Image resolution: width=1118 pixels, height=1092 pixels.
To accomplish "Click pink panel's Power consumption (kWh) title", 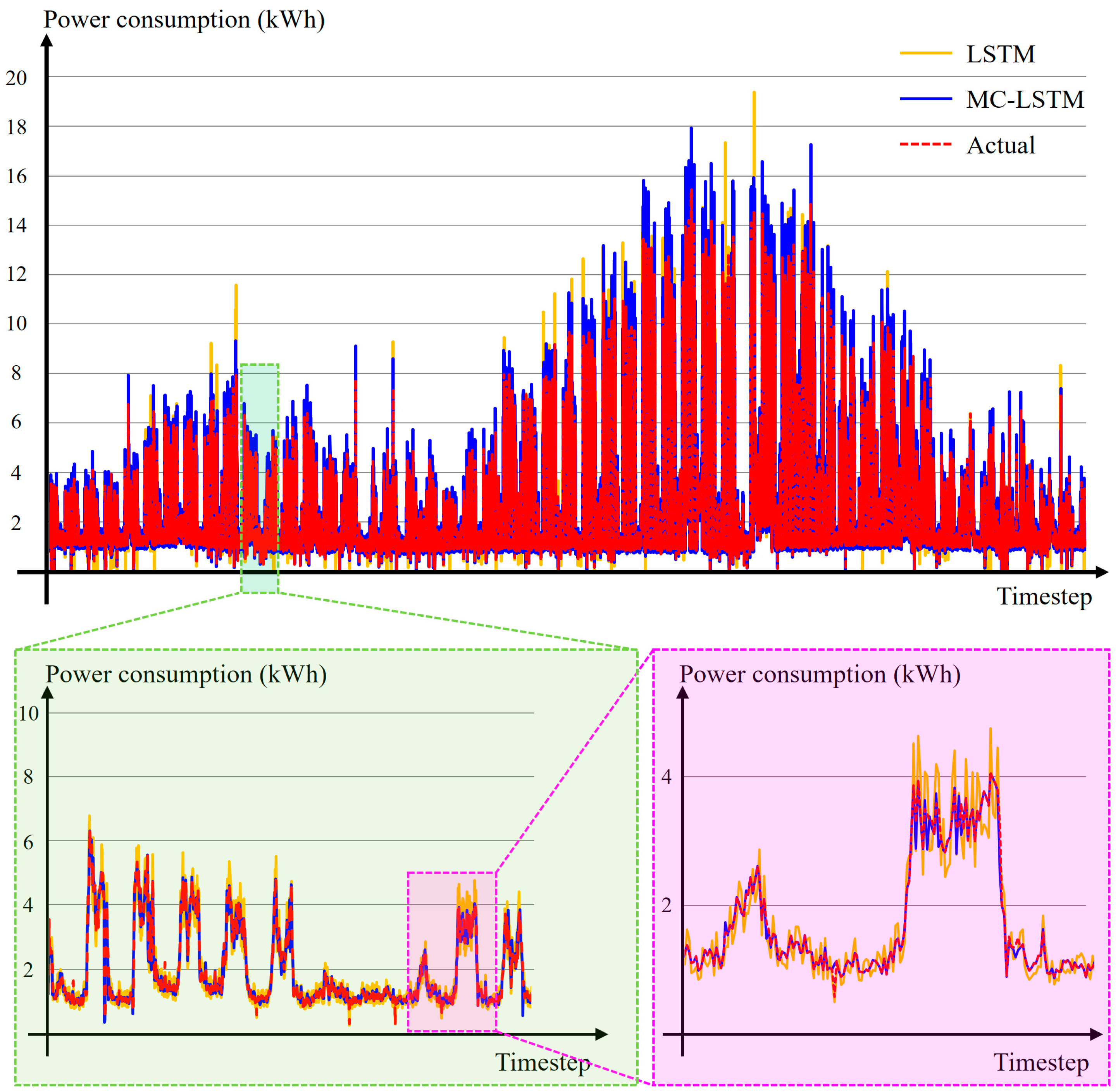I will (820, 674).
